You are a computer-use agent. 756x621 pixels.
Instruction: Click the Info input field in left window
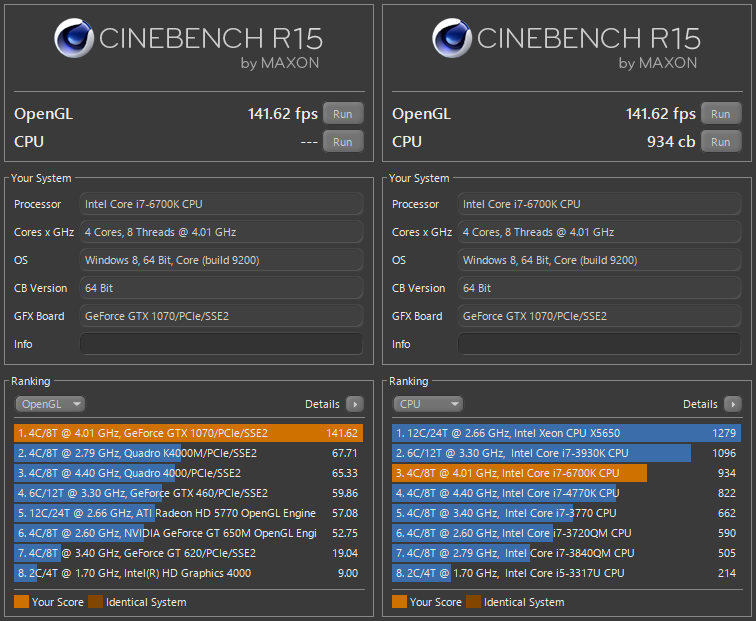[221, 344]
